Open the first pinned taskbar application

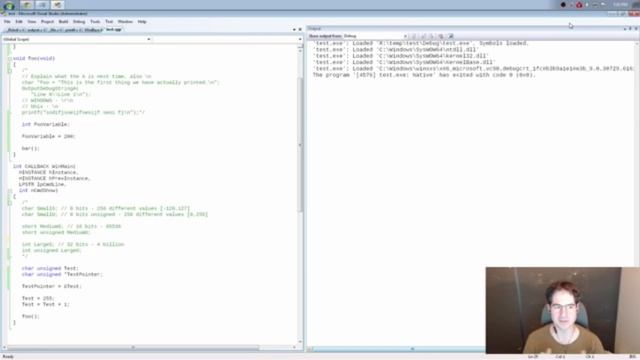coord(27,5)
